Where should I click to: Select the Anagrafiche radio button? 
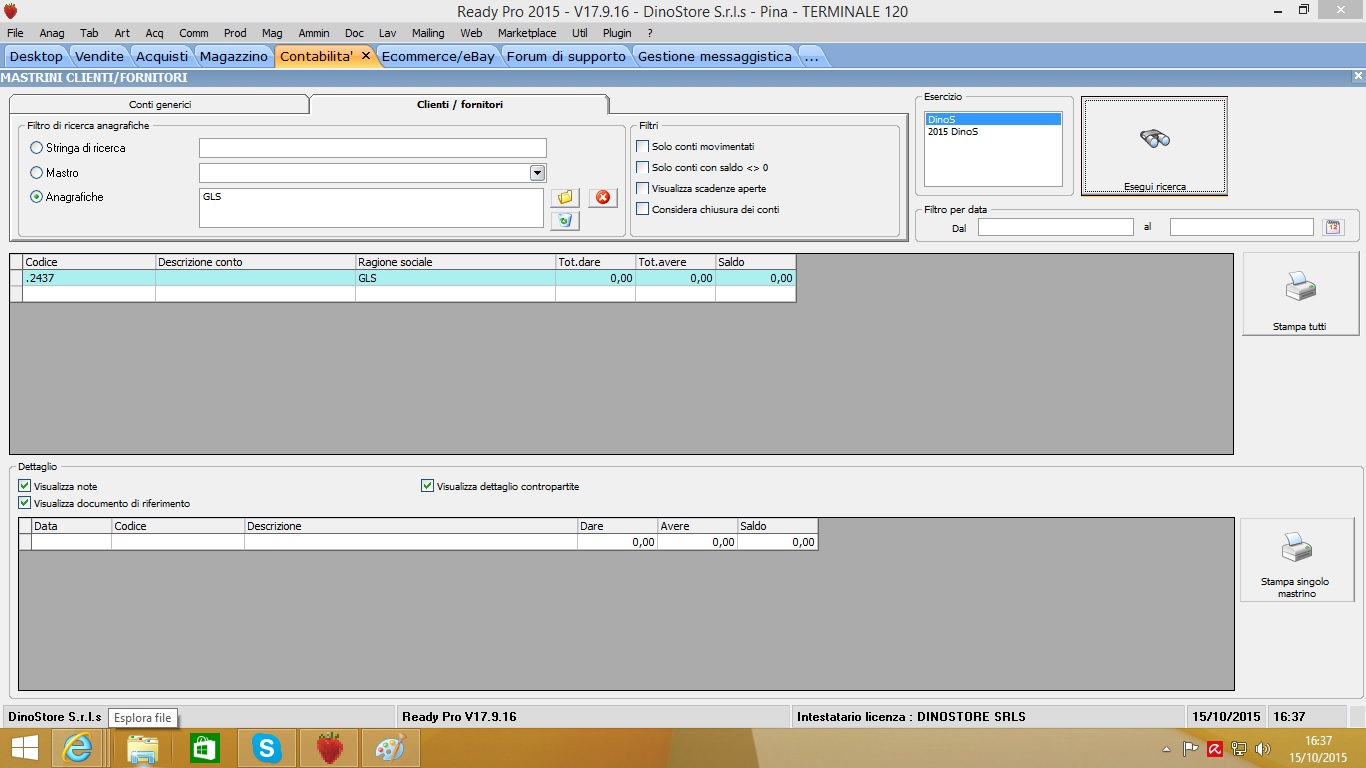[37, 197]
